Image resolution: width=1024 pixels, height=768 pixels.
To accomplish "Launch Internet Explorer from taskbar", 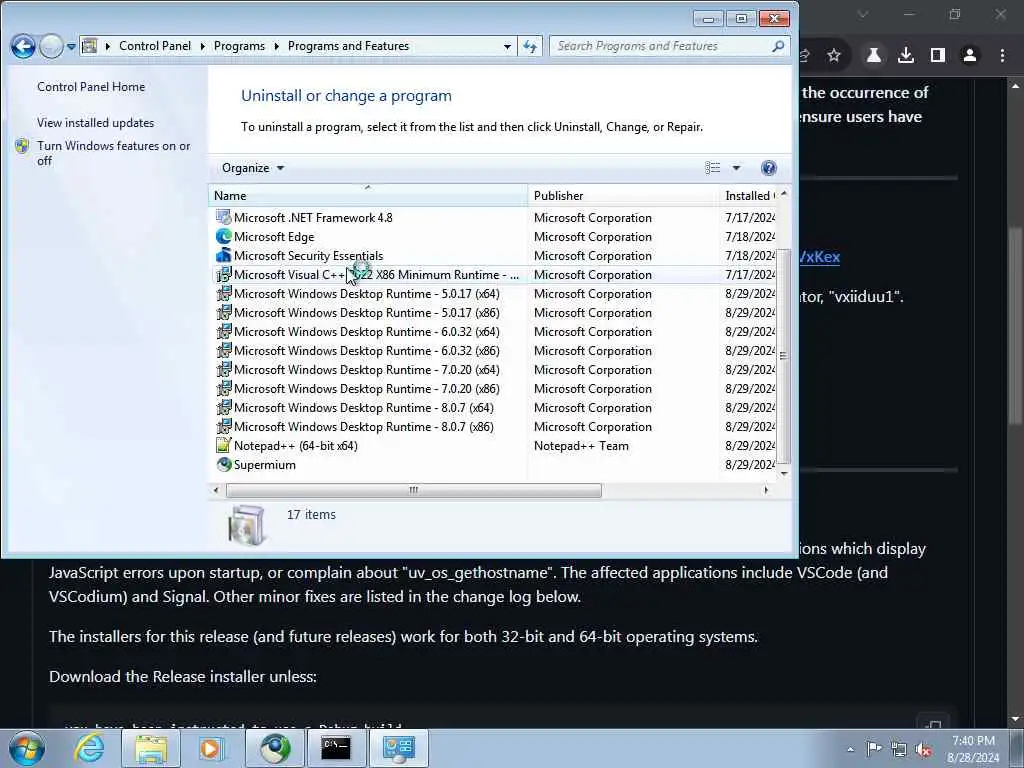I will (89, 748).
